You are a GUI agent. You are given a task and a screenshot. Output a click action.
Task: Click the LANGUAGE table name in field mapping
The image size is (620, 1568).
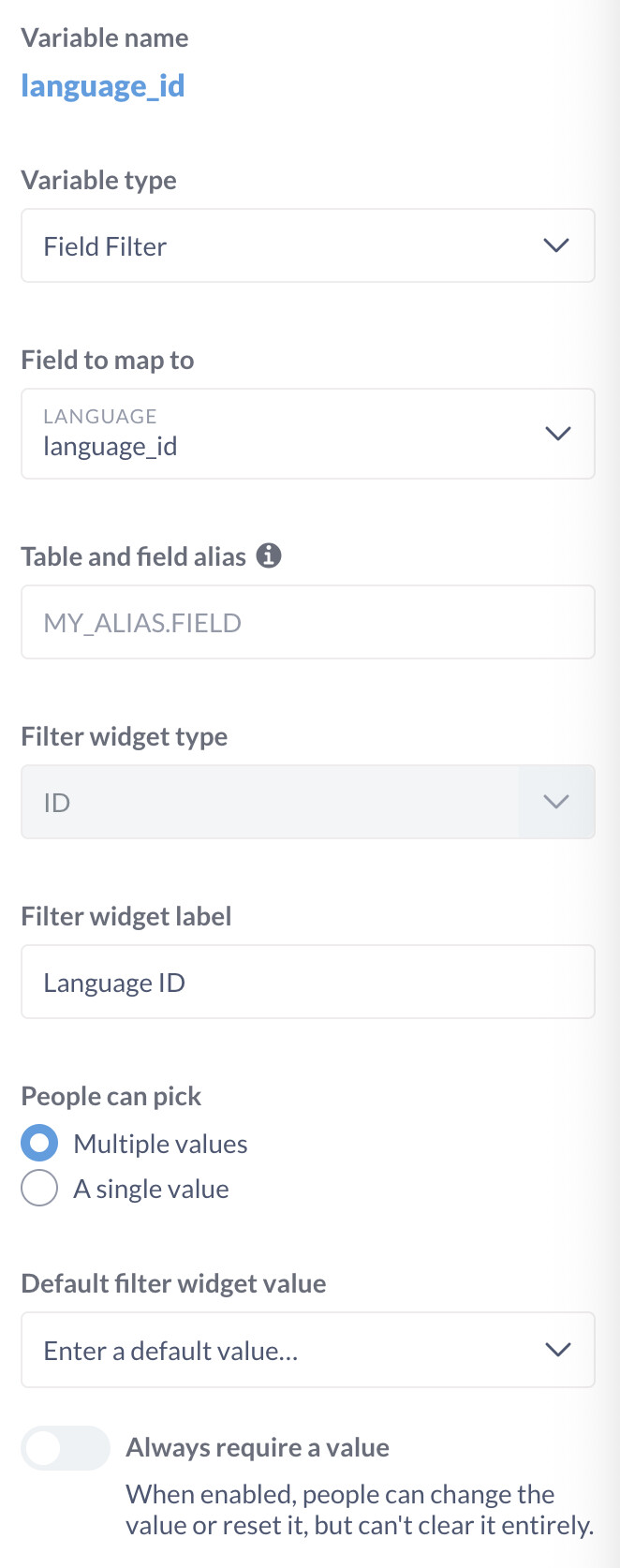(x=100, y=416)
